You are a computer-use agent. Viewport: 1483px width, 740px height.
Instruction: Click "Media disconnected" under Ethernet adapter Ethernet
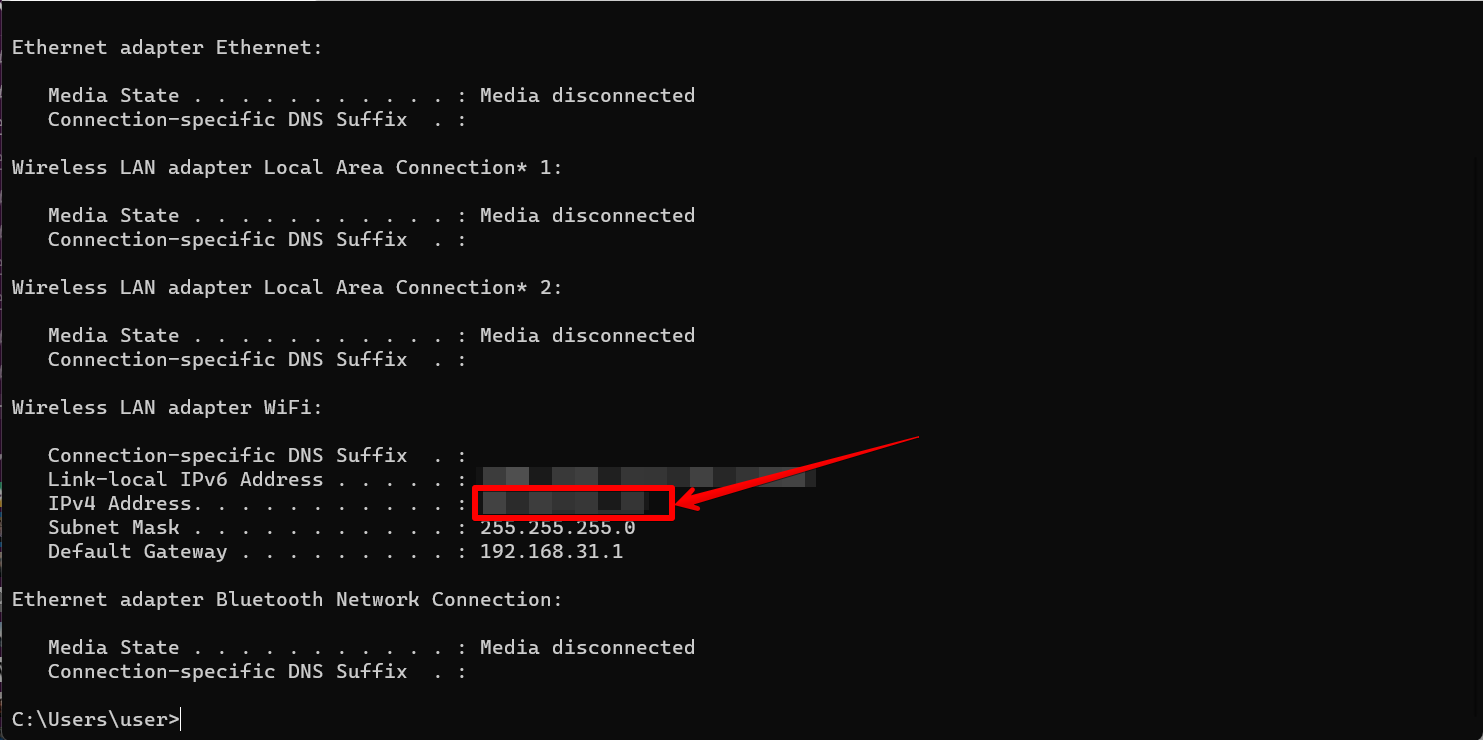(587, 95)
